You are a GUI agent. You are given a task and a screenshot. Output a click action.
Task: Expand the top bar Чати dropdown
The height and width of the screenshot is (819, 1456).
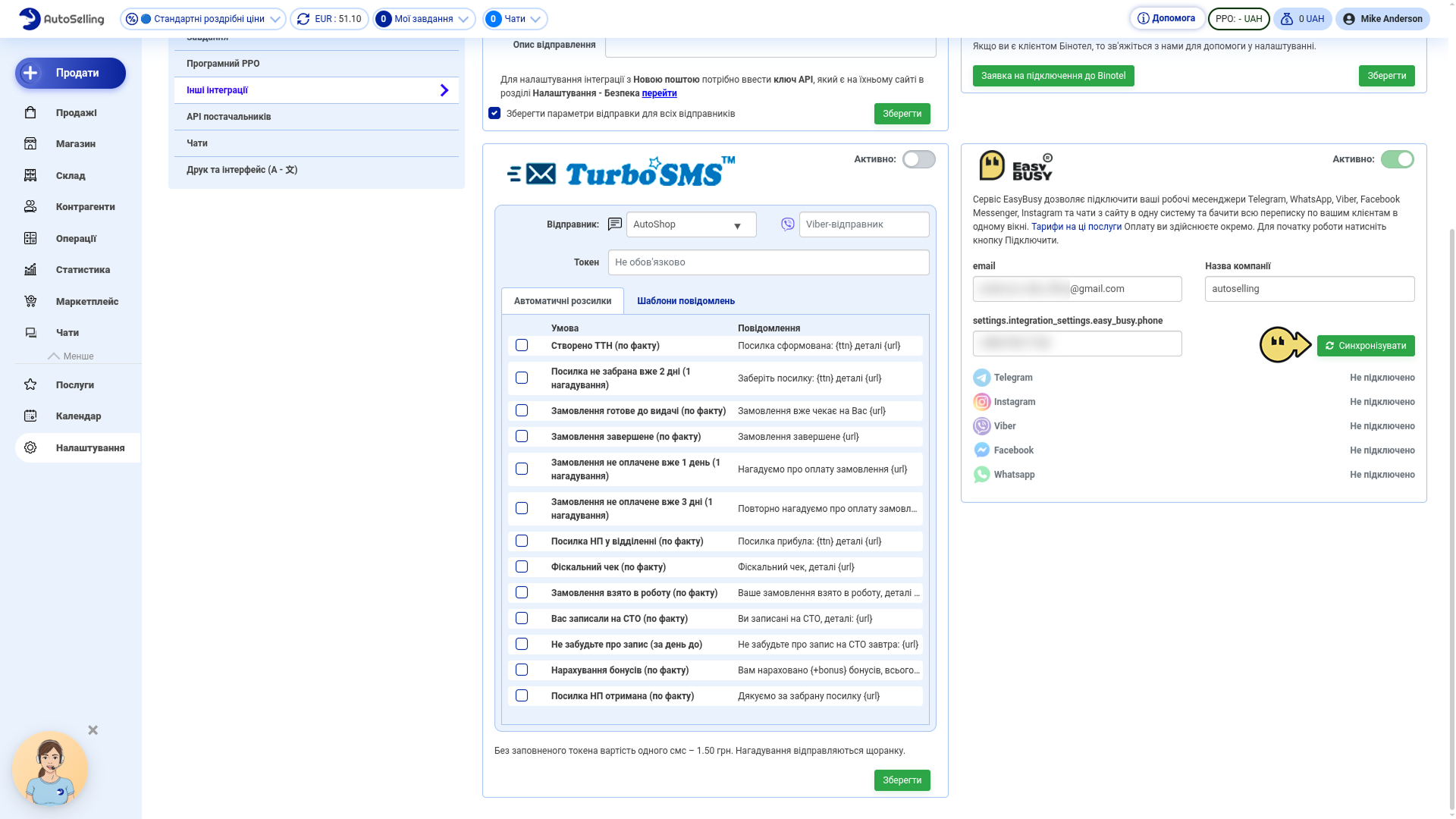pos(515,19)
